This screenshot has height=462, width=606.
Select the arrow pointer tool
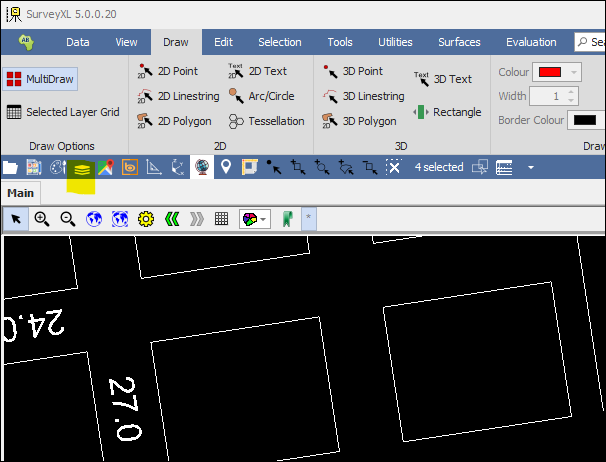[16, 218]
